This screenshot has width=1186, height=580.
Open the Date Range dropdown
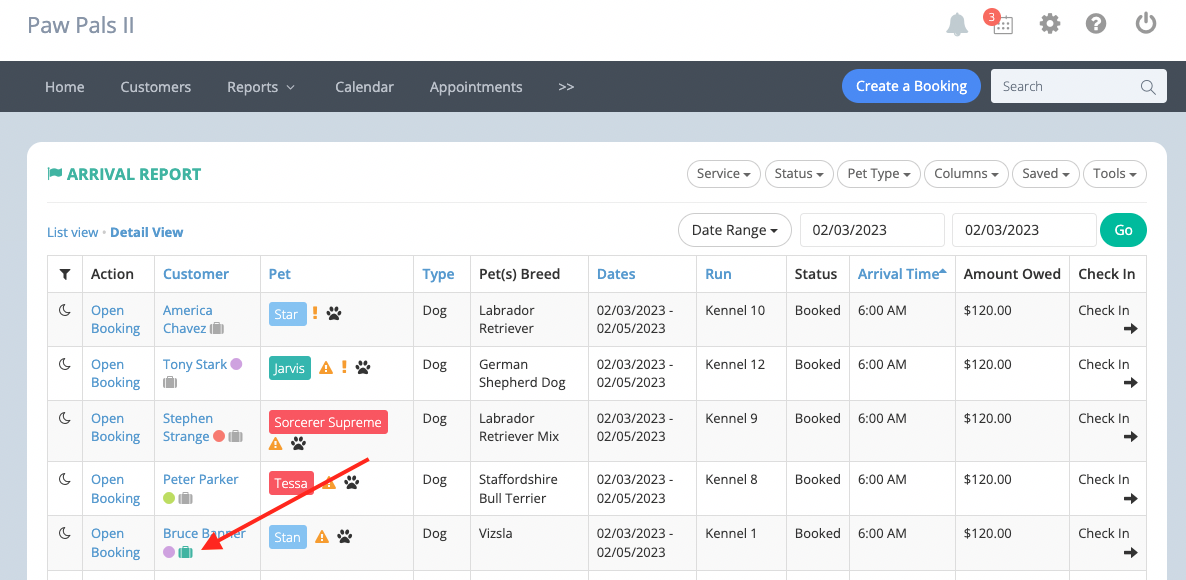[x=735, y=230]
